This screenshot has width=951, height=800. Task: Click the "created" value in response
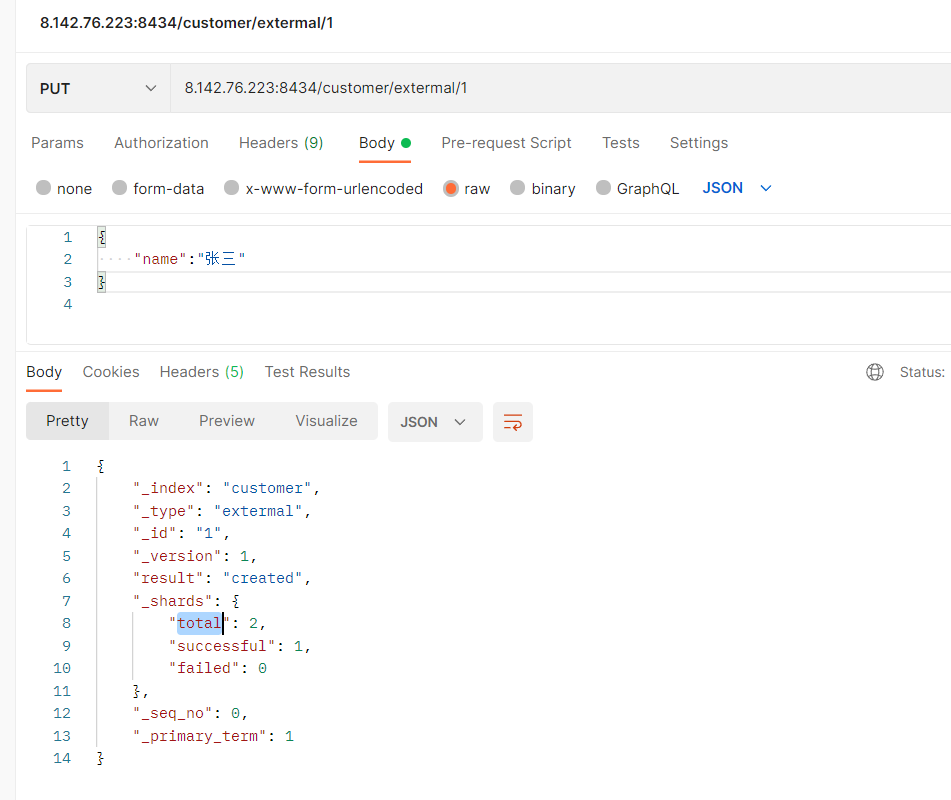click(x=263, y=578)
